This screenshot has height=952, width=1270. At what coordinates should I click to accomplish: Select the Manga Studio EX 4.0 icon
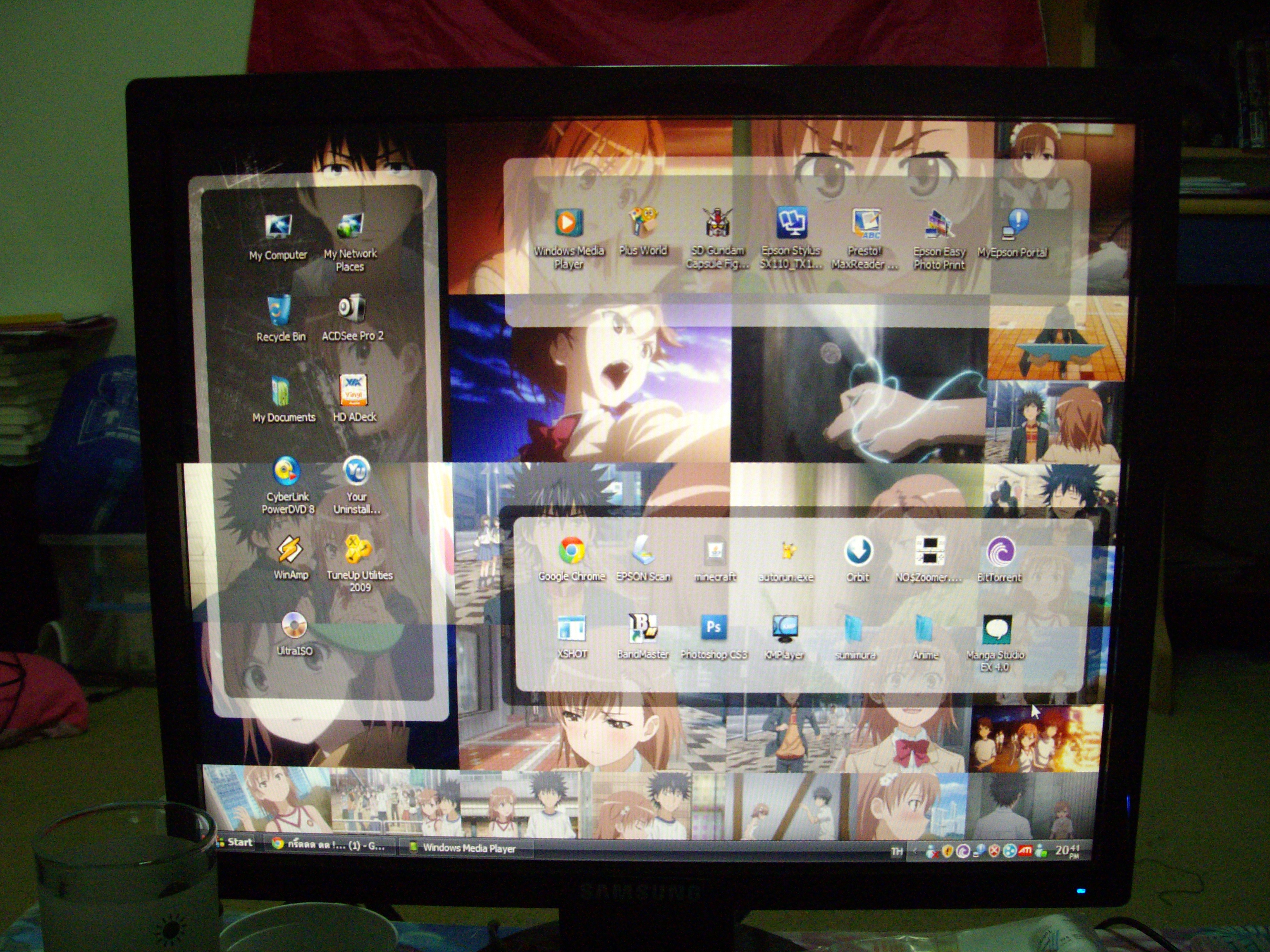click(996, 630)
